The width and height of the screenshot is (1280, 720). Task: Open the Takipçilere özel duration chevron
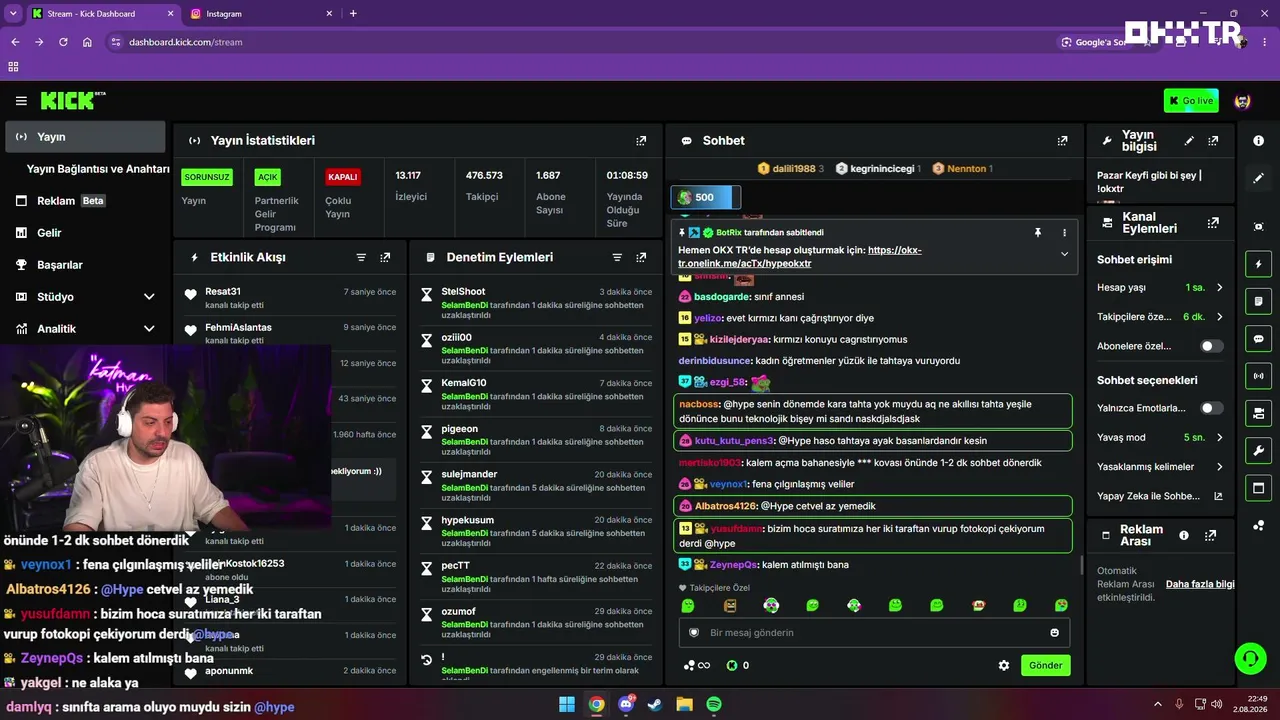[x=1219, y=316]
